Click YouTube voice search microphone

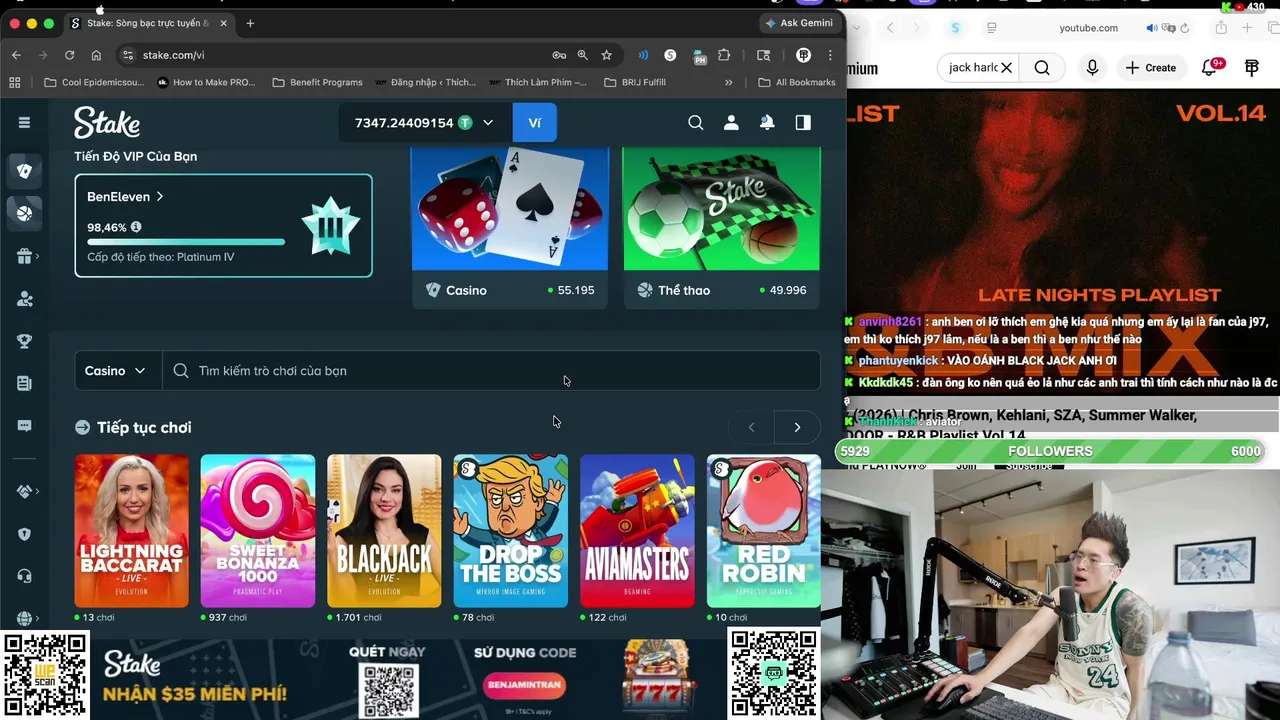[x=1092, y=67]
